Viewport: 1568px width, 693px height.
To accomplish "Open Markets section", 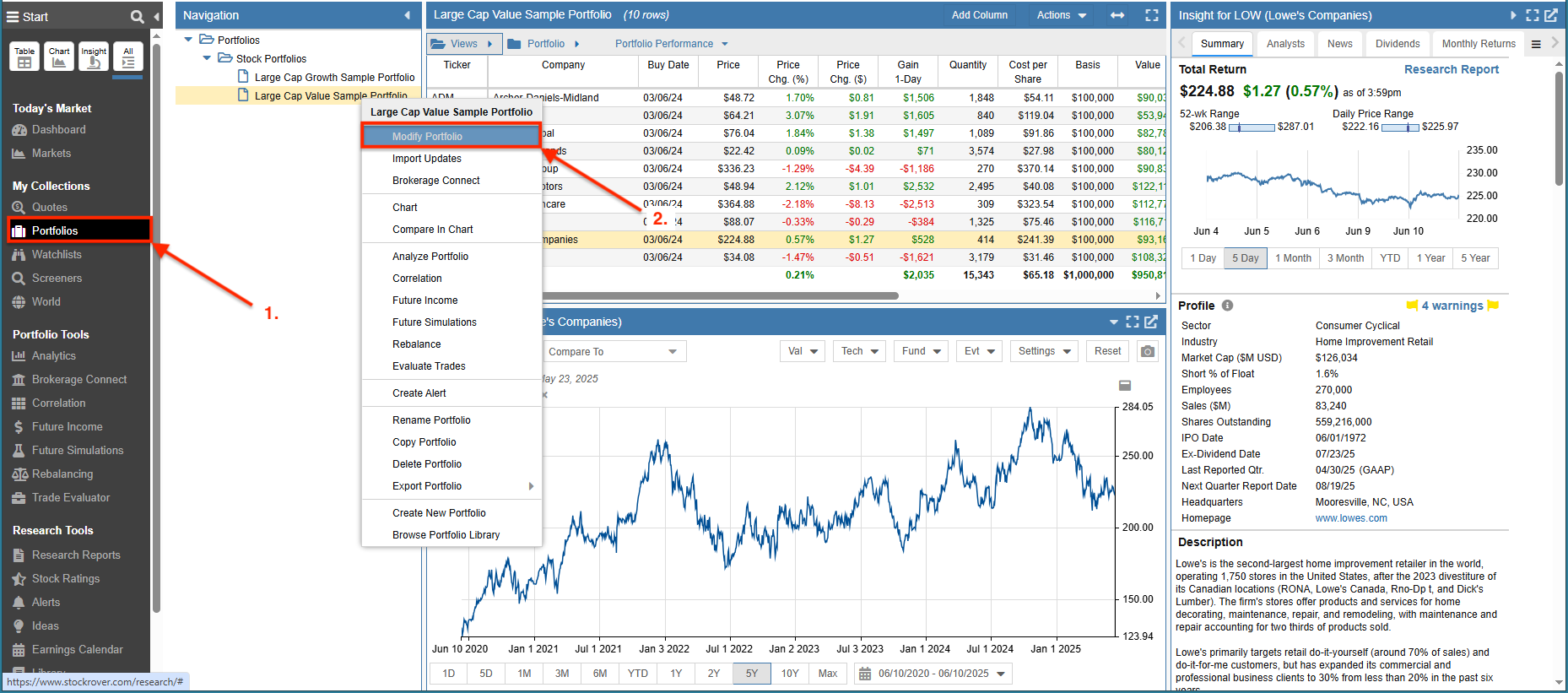I will [x=41, y=154].
